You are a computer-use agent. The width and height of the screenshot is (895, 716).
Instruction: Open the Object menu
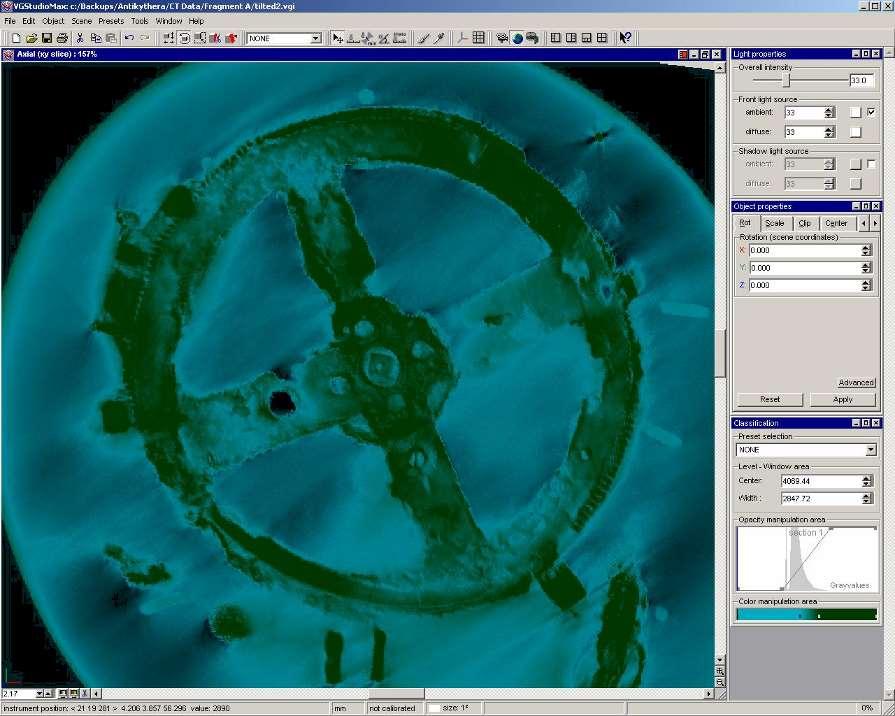point(53,21)
